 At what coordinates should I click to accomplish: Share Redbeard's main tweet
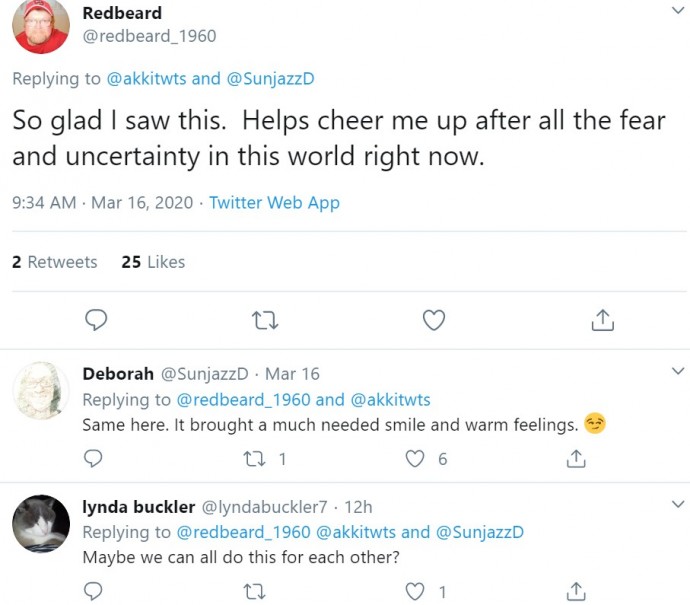click(602, 320)
